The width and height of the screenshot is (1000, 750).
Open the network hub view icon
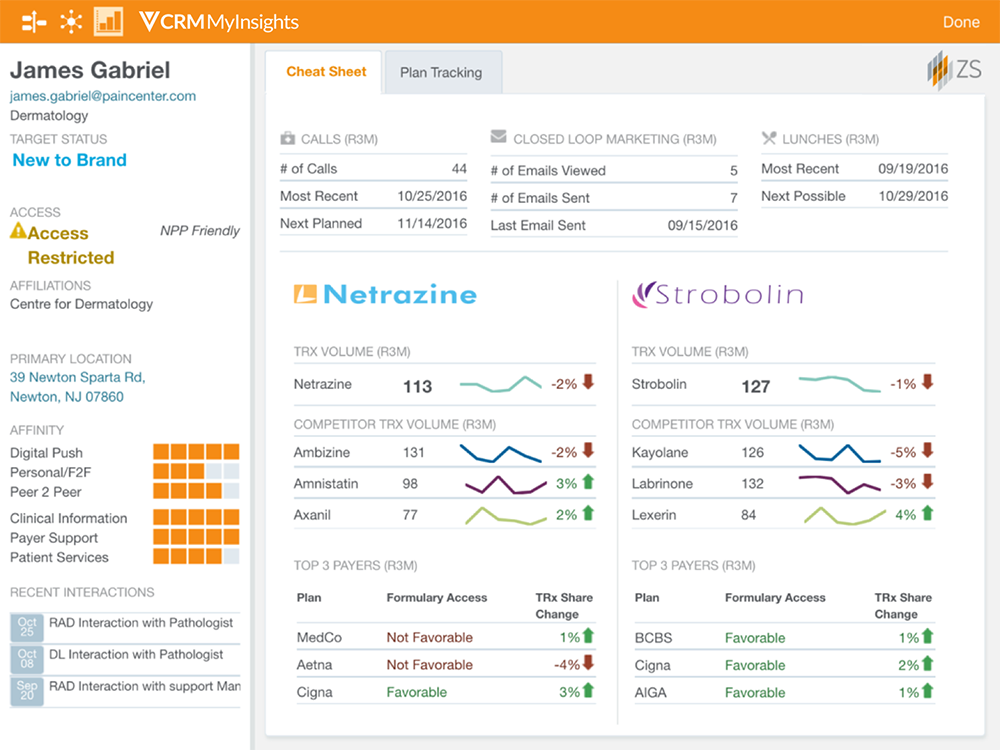(71, 21)
